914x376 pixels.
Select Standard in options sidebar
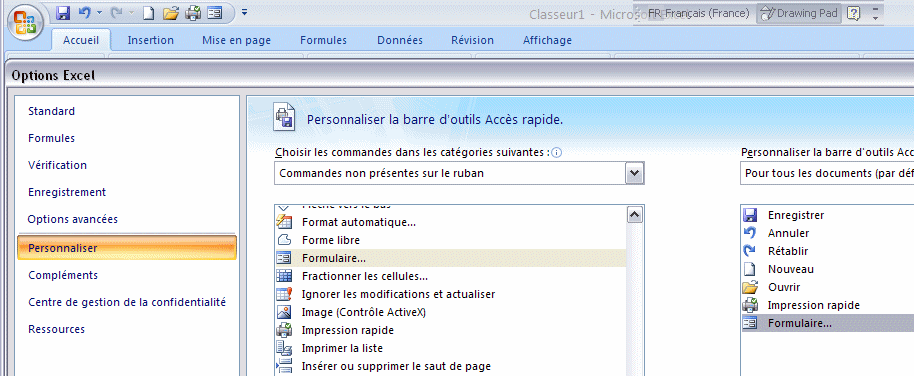tap(51, 111)
